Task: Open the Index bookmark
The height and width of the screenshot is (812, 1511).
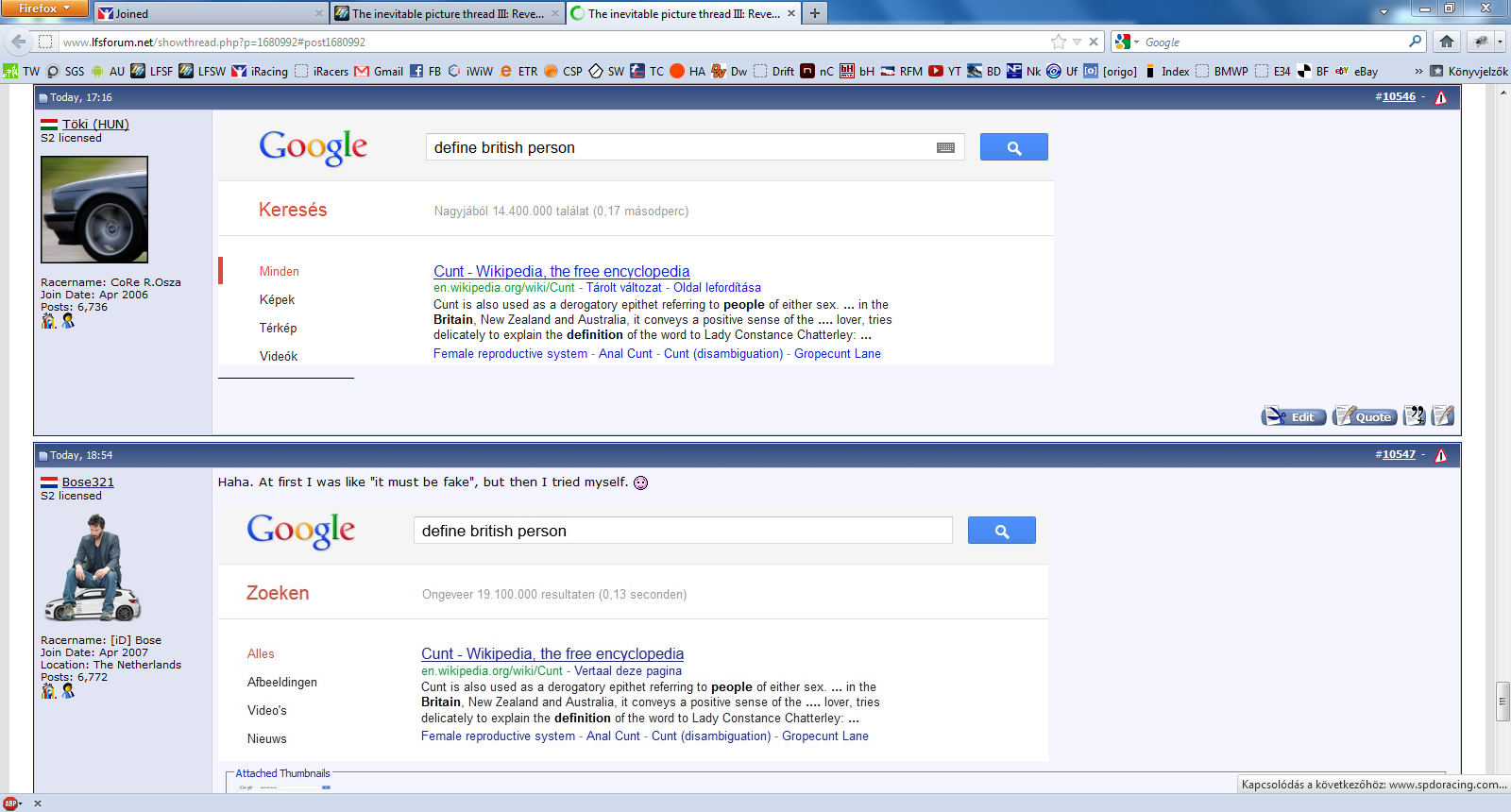Action: (x=1166, y=71)
